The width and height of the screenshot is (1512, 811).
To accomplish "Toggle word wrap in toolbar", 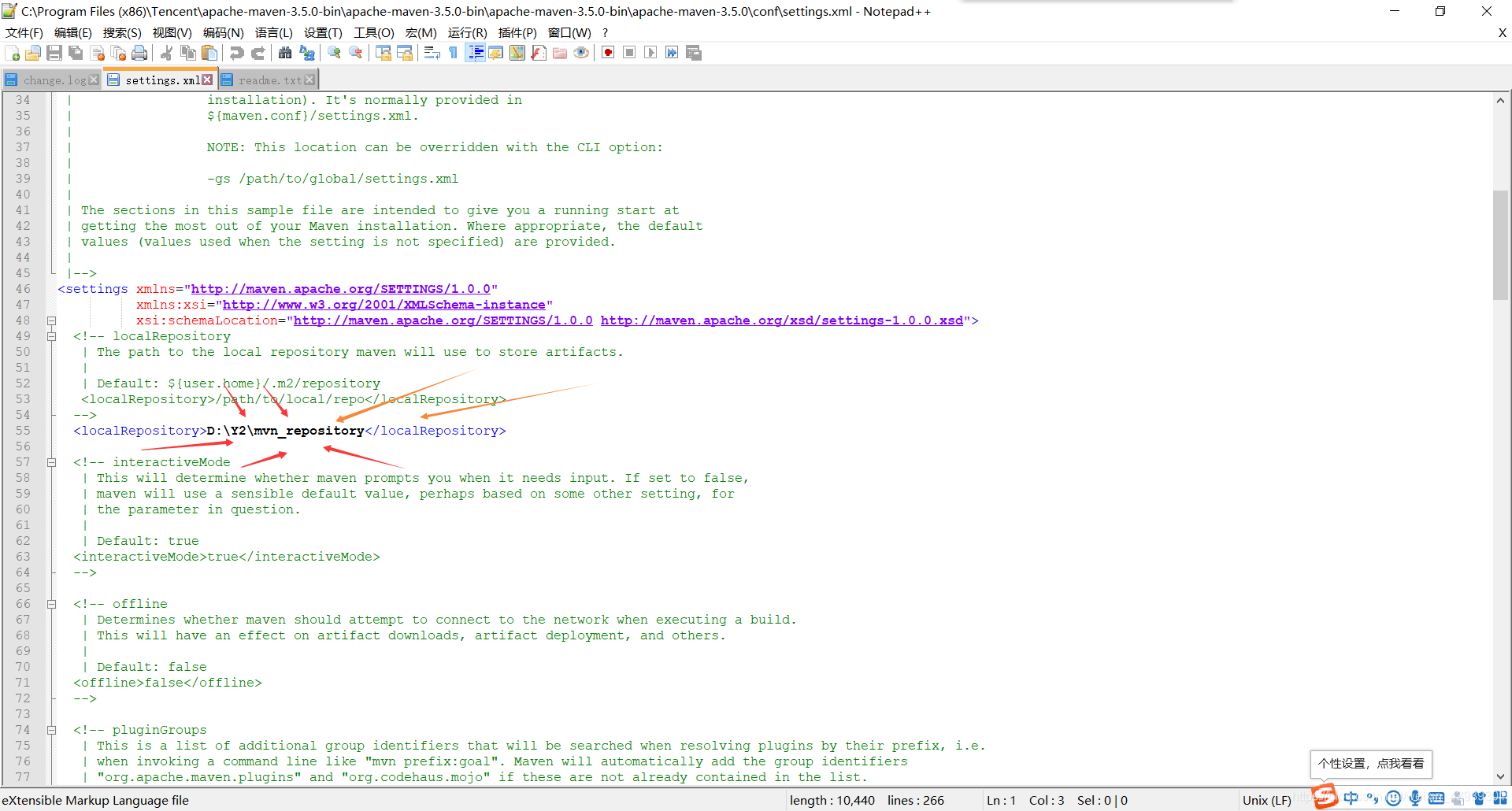I will [432, 53].
